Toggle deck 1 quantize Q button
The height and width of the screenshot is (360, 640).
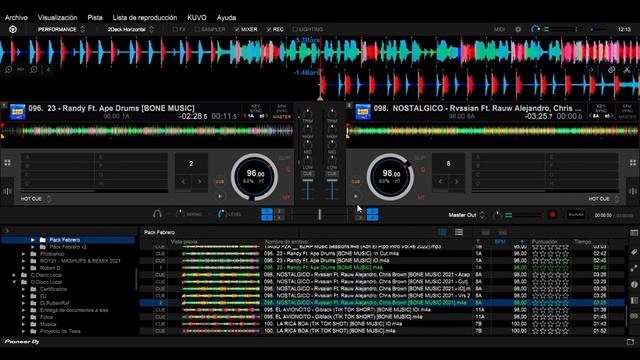coord(288,169)
